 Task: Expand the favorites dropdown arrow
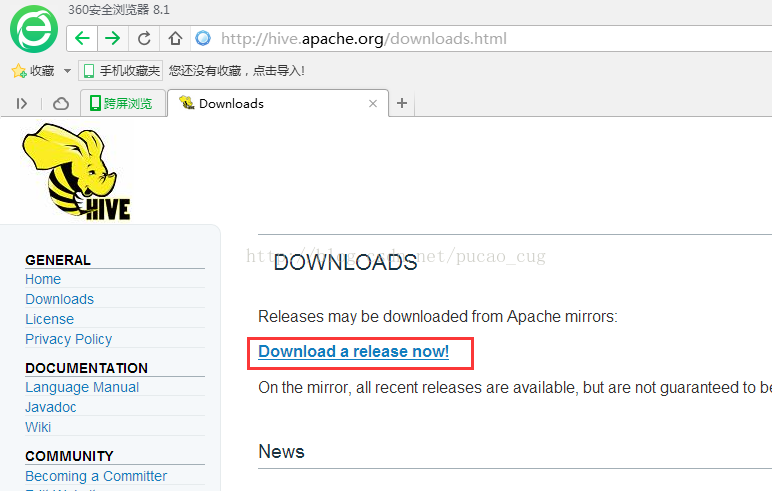(67, 71)
